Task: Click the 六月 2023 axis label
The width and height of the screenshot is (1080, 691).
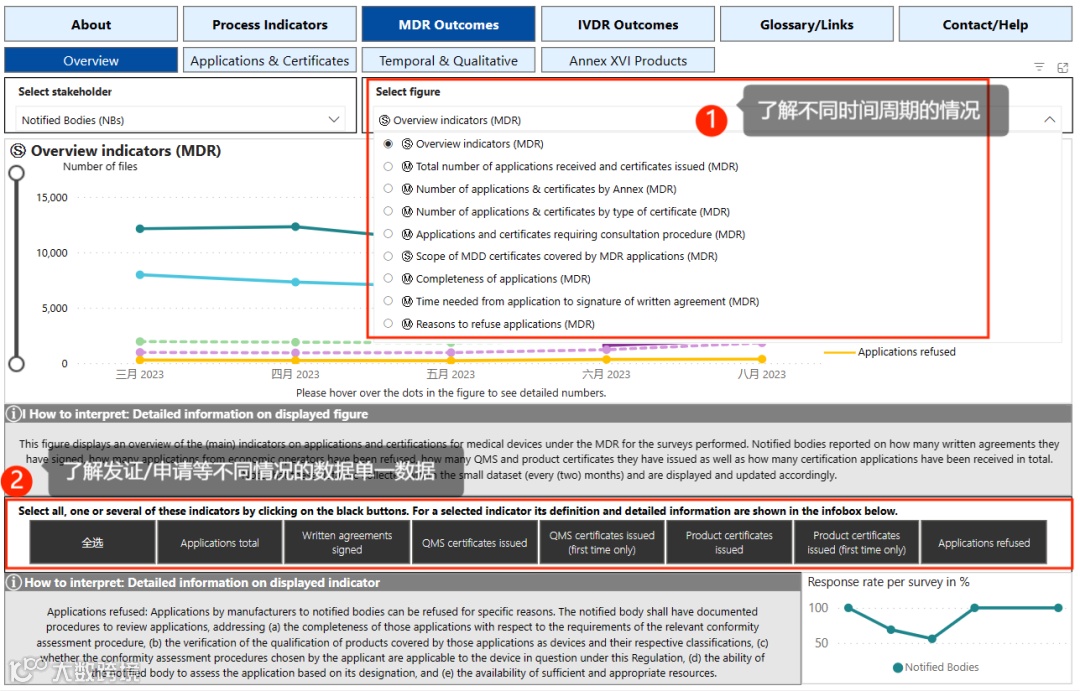Action: coord(606,374)
